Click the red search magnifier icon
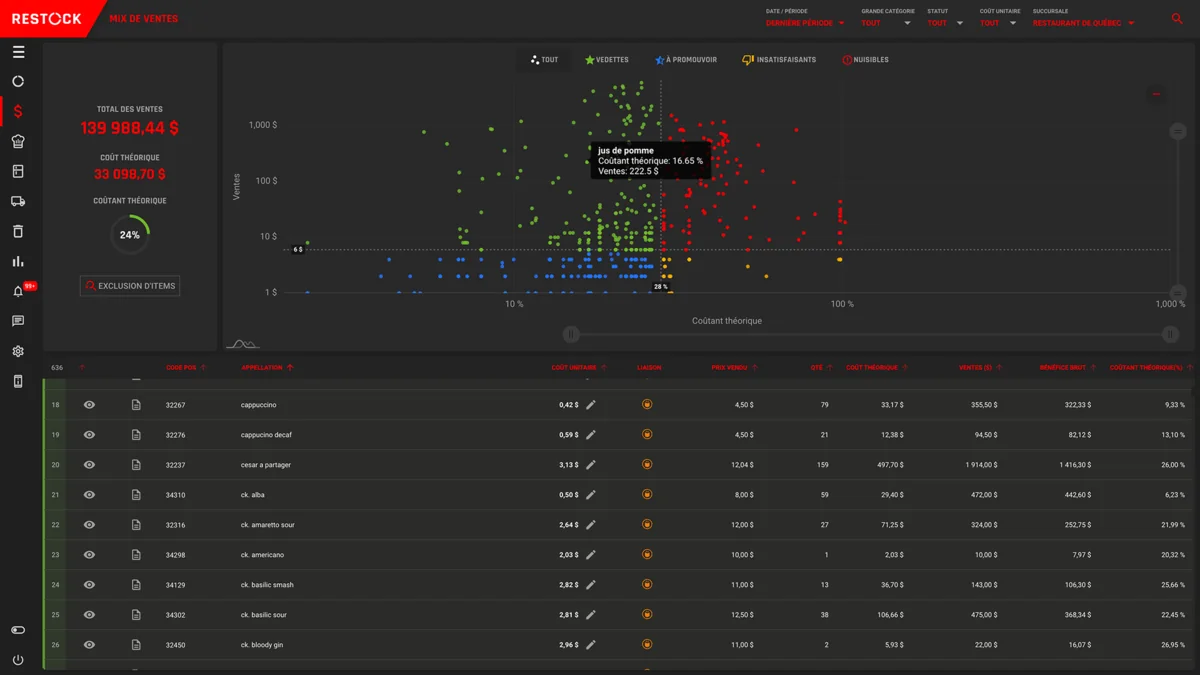The width and height of the screenshot is (1200, 675). point(1177,19)
